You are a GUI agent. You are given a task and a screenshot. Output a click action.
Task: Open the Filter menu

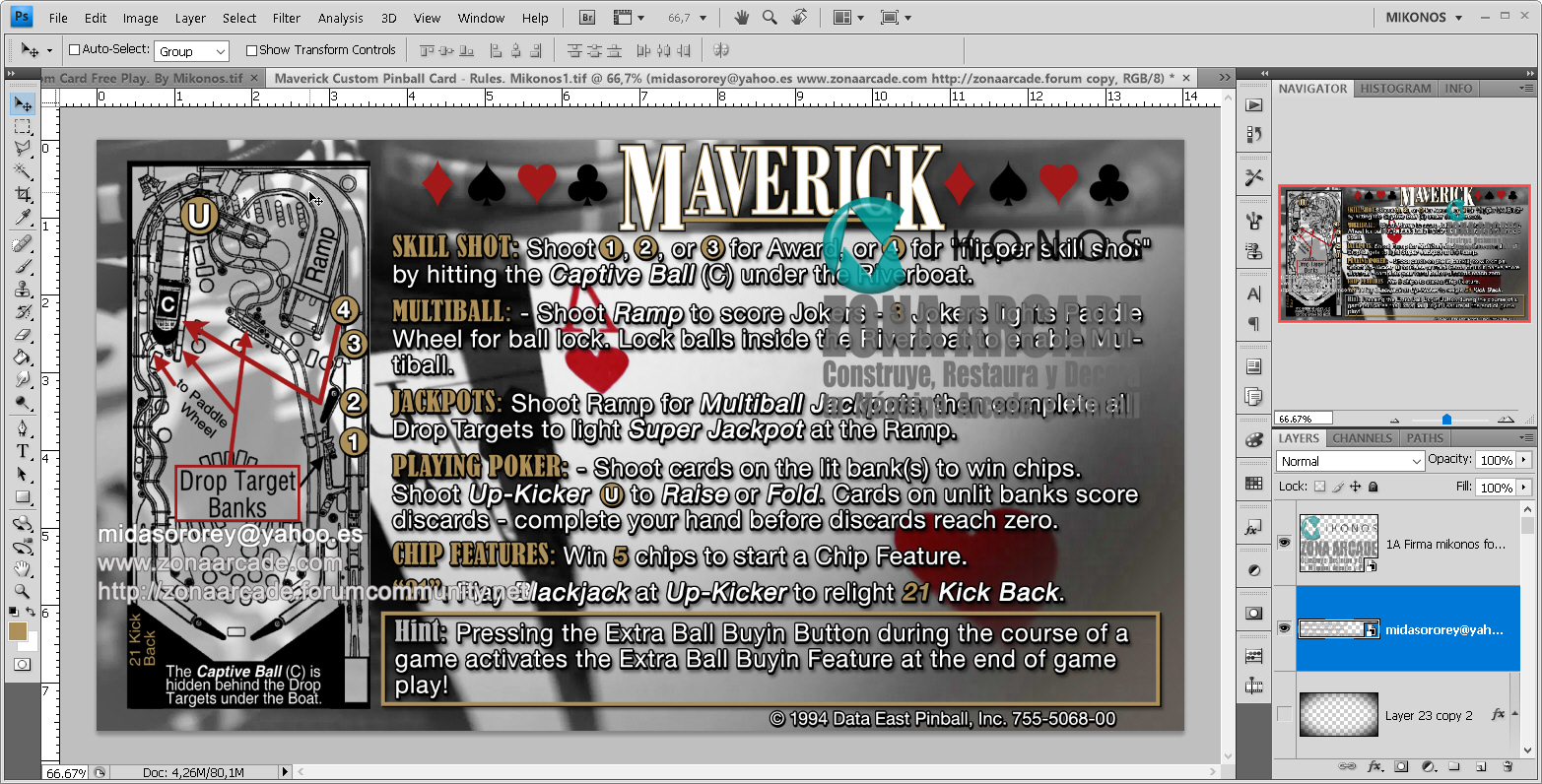287,18
